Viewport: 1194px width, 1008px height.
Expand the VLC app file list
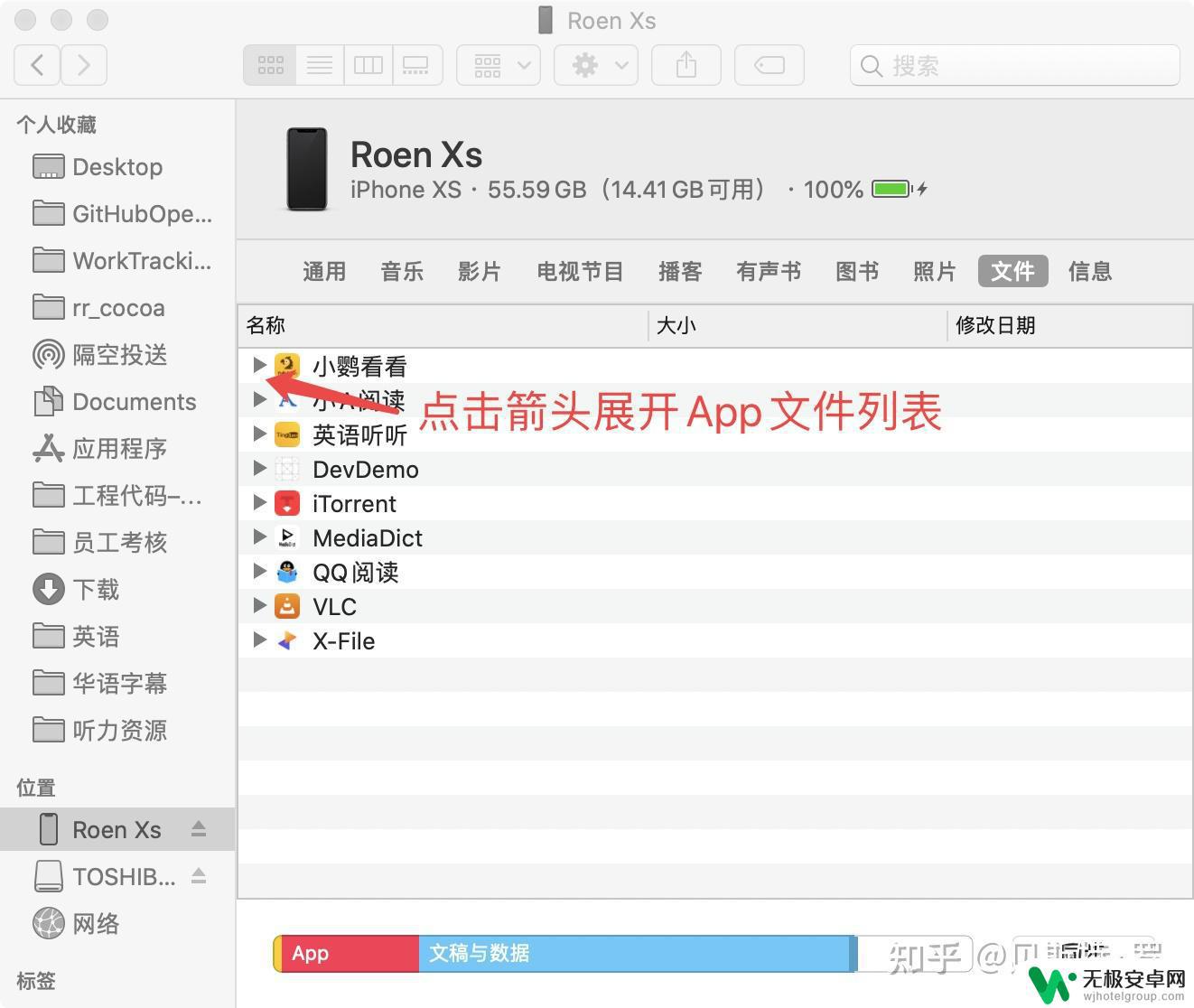tap(259, 606)
